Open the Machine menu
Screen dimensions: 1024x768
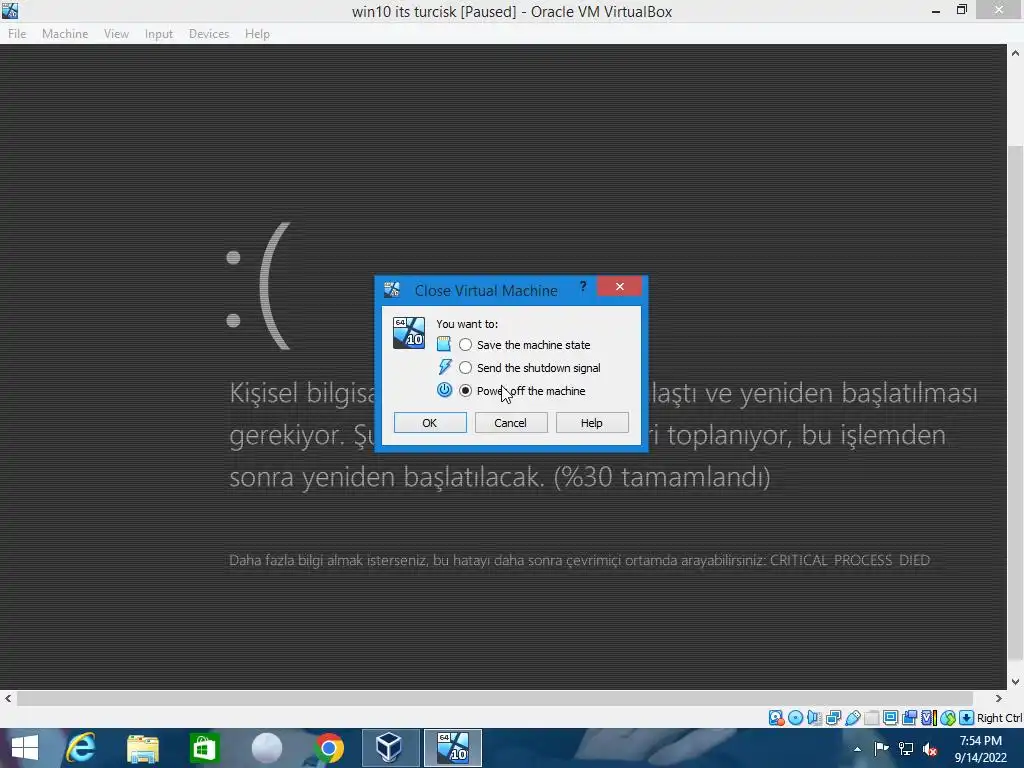click(65, 34)
